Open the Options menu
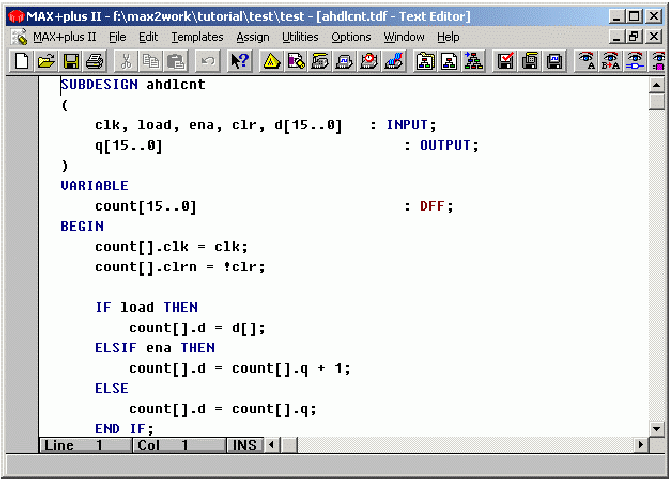Viewport: 670px width, 481px height. (351, 37)
